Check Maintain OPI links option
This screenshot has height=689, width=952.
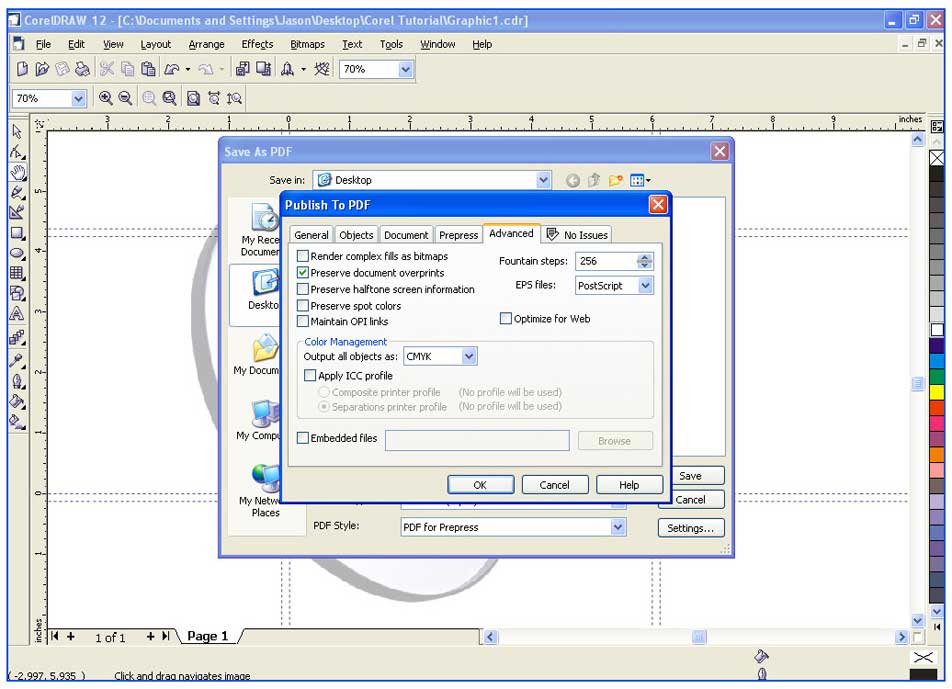(x=302, y=321)
